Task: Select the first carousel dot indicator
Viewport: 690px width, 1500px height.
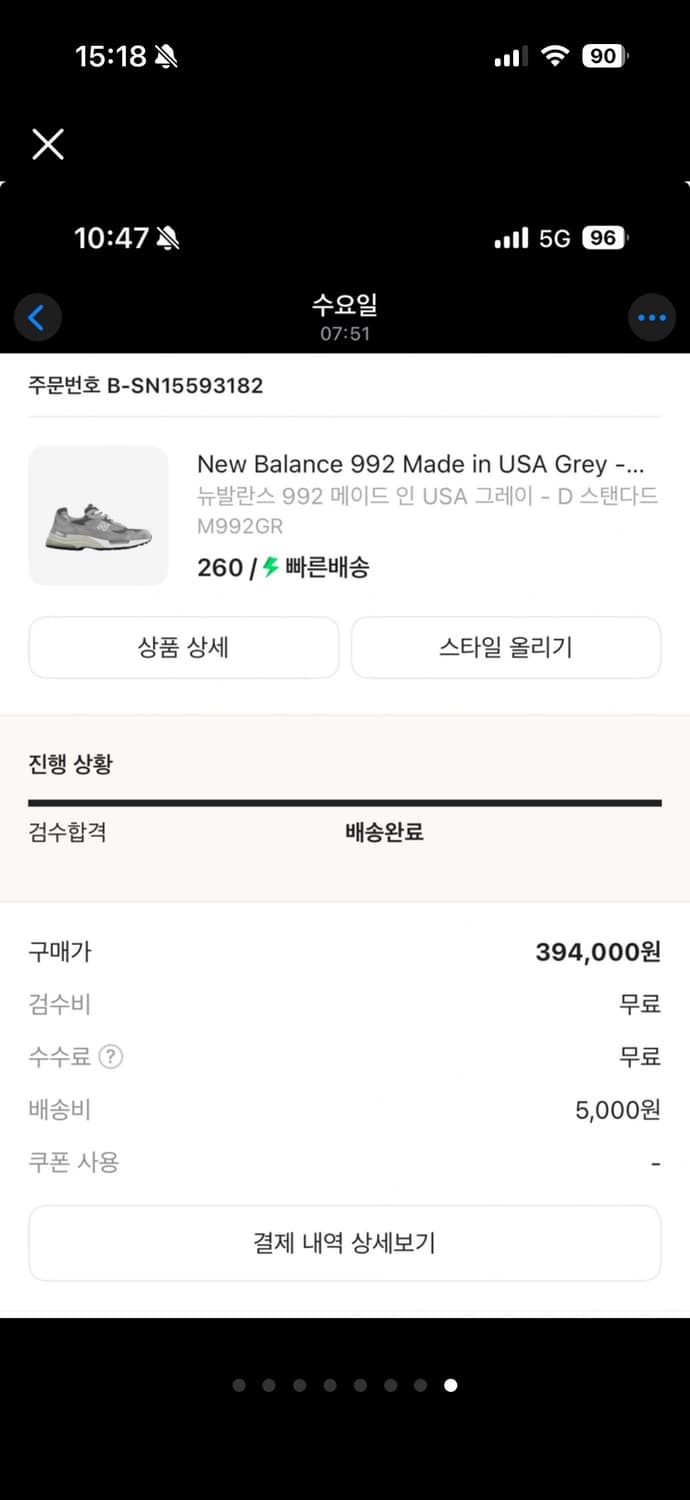Action: [x=239, y=1386]
